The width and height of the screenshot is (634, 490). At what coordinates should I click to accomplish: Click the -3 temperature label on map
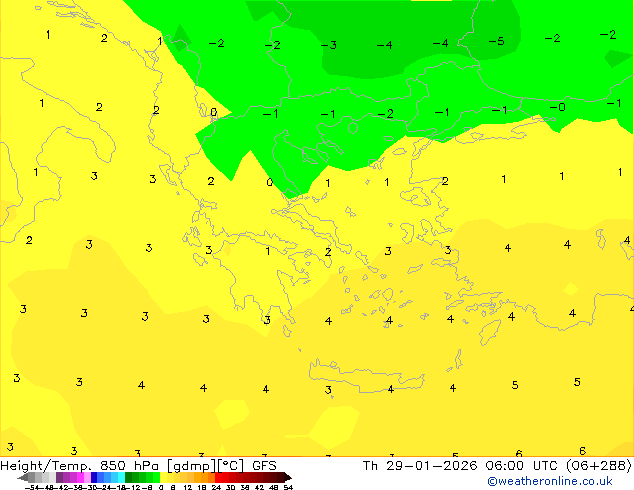coord(329,45)
